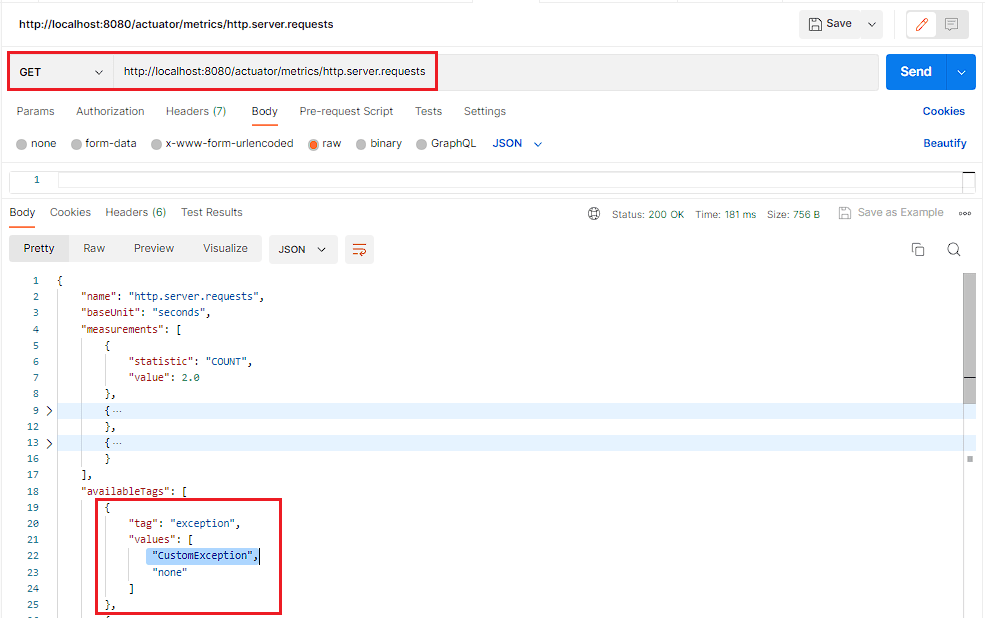The height and width of the screenshot is (618, 985).
Task: Click the pencil edit icon near Send
Action: pyautogui.click(x=919, y=24)
